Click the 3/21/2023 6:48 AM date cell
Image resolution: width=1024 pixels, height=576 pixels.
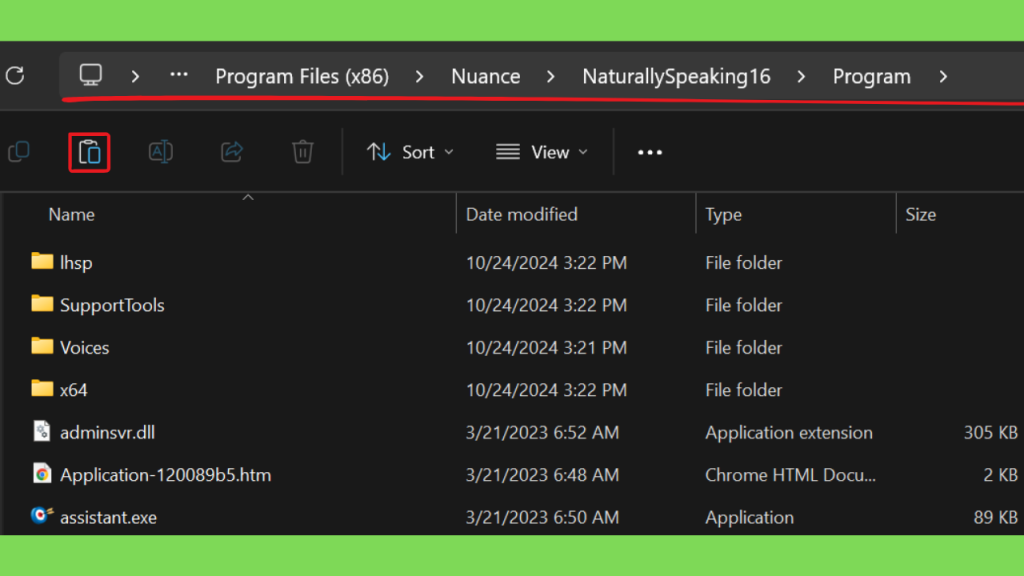[543, 475]
